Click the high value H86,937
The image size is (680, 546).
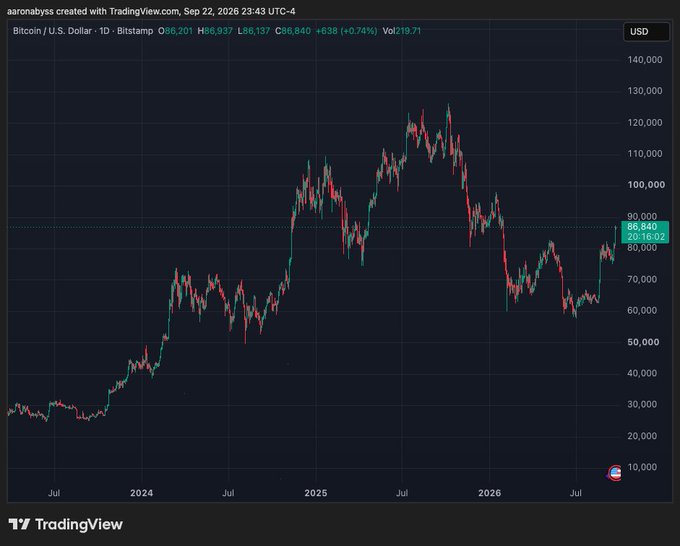215,31
